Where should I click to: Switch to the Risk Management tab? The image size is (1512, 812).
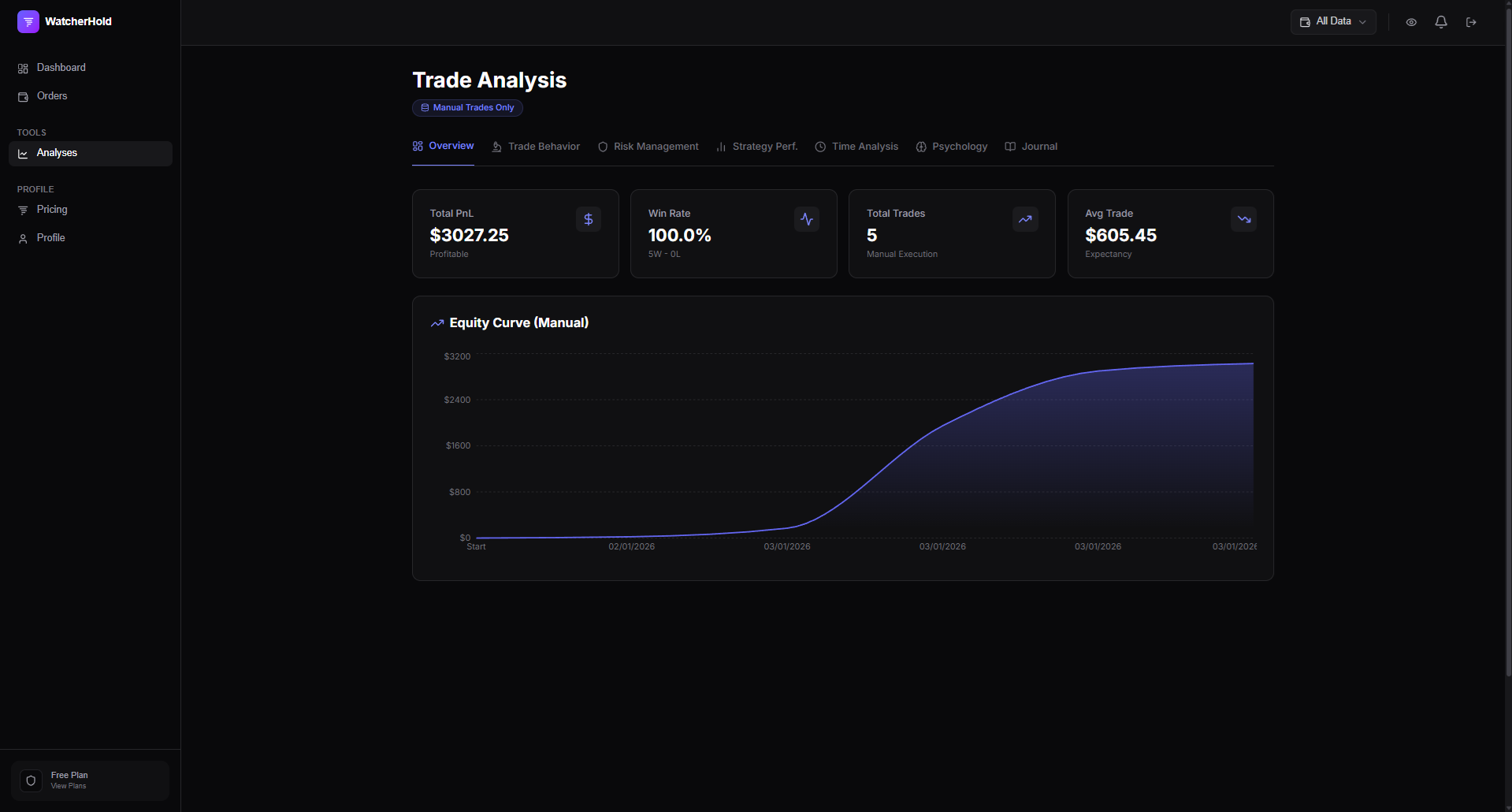pos(656,147)
